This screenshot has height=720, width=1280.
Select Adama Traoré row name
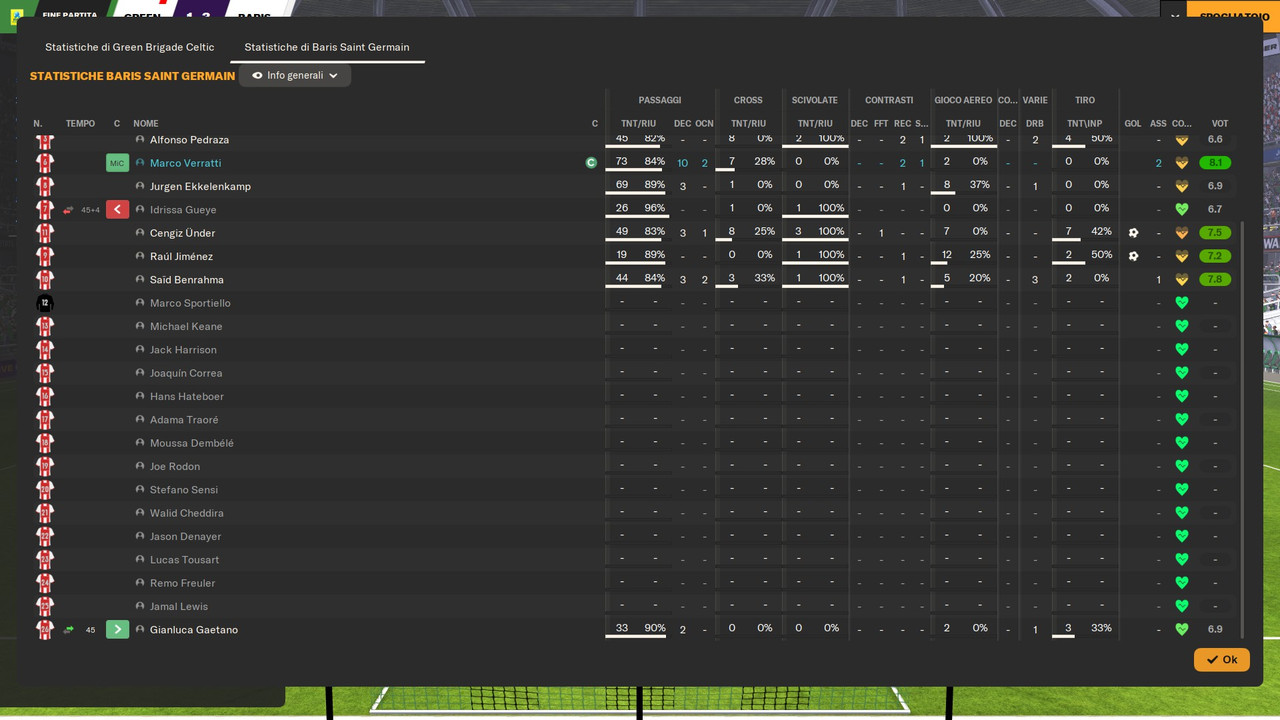(184, 420)
